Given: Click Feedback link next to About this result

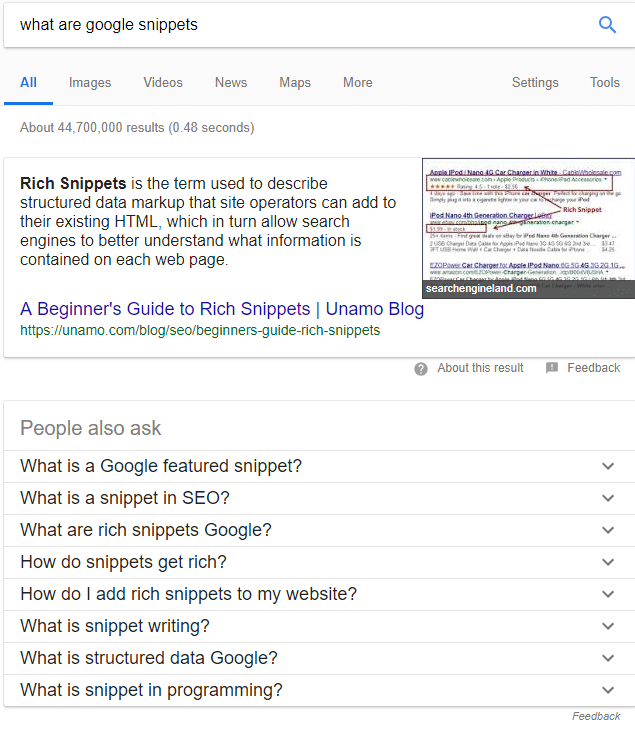Looking at the screenshot, I should pyautogui.click(x=594, y=368).
